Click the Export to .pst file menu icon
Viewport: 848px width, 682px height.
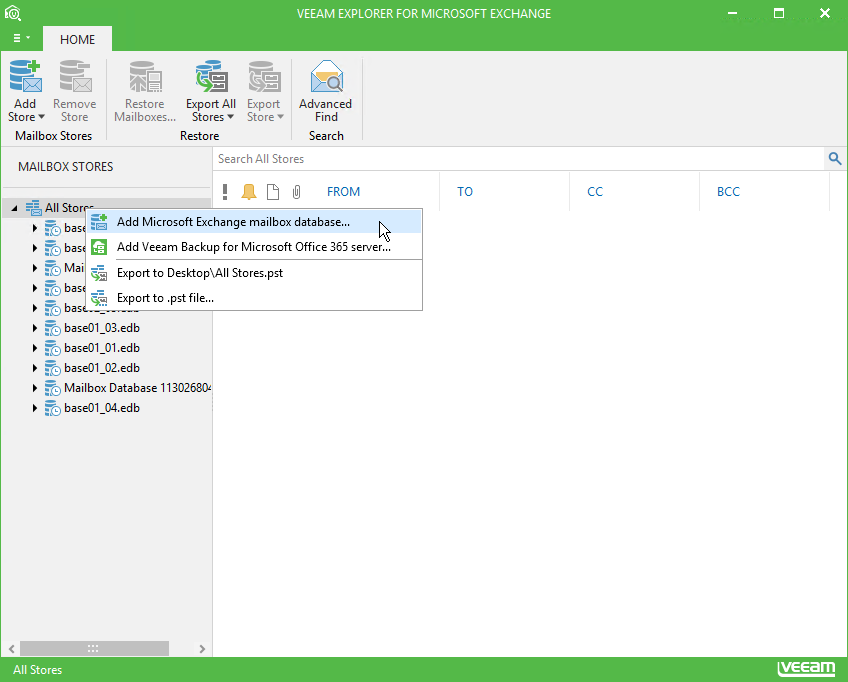point(99,298)
